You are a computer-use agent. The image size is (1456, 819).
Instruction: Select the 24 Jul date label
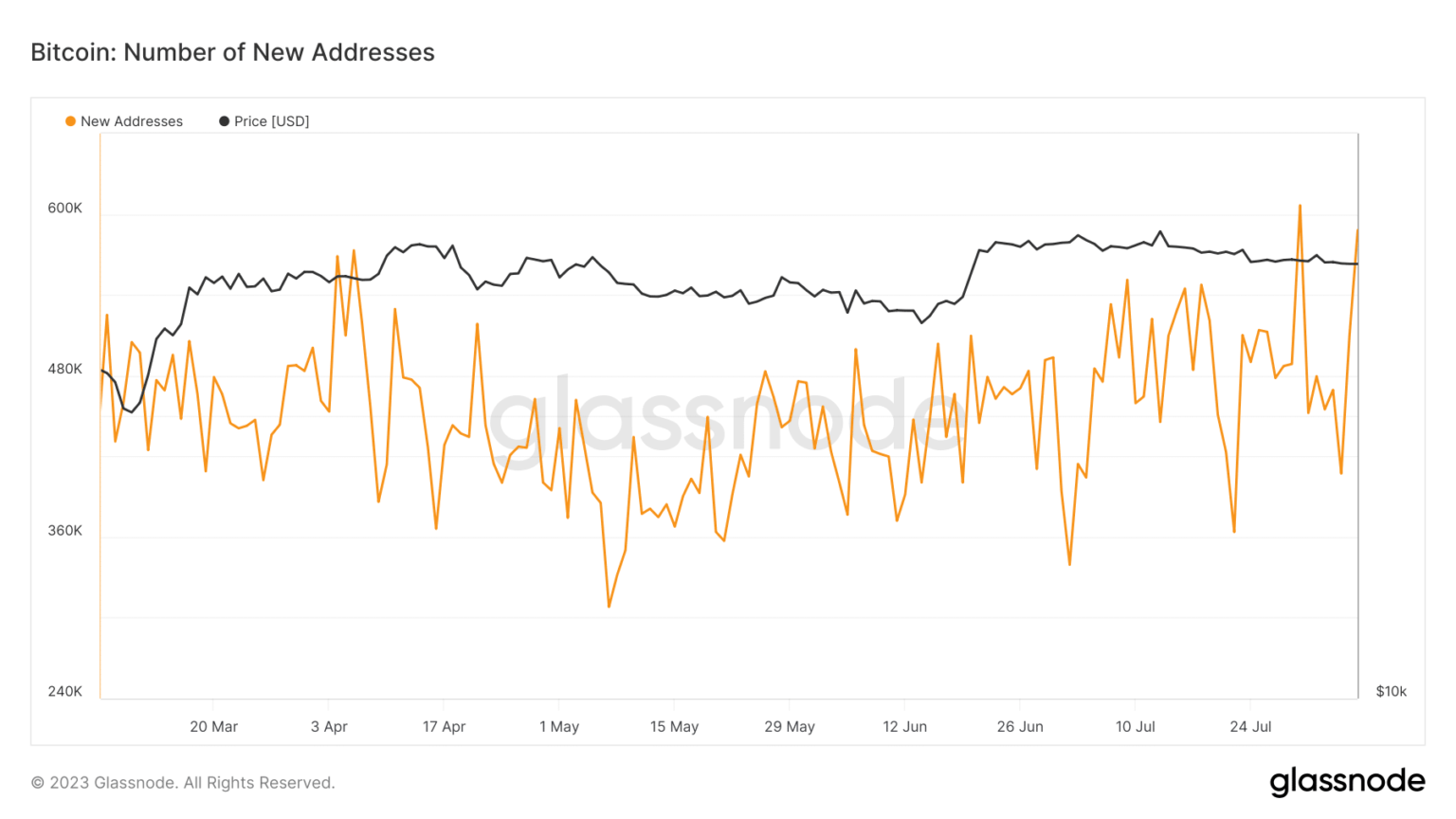(x=1250, y=726)
